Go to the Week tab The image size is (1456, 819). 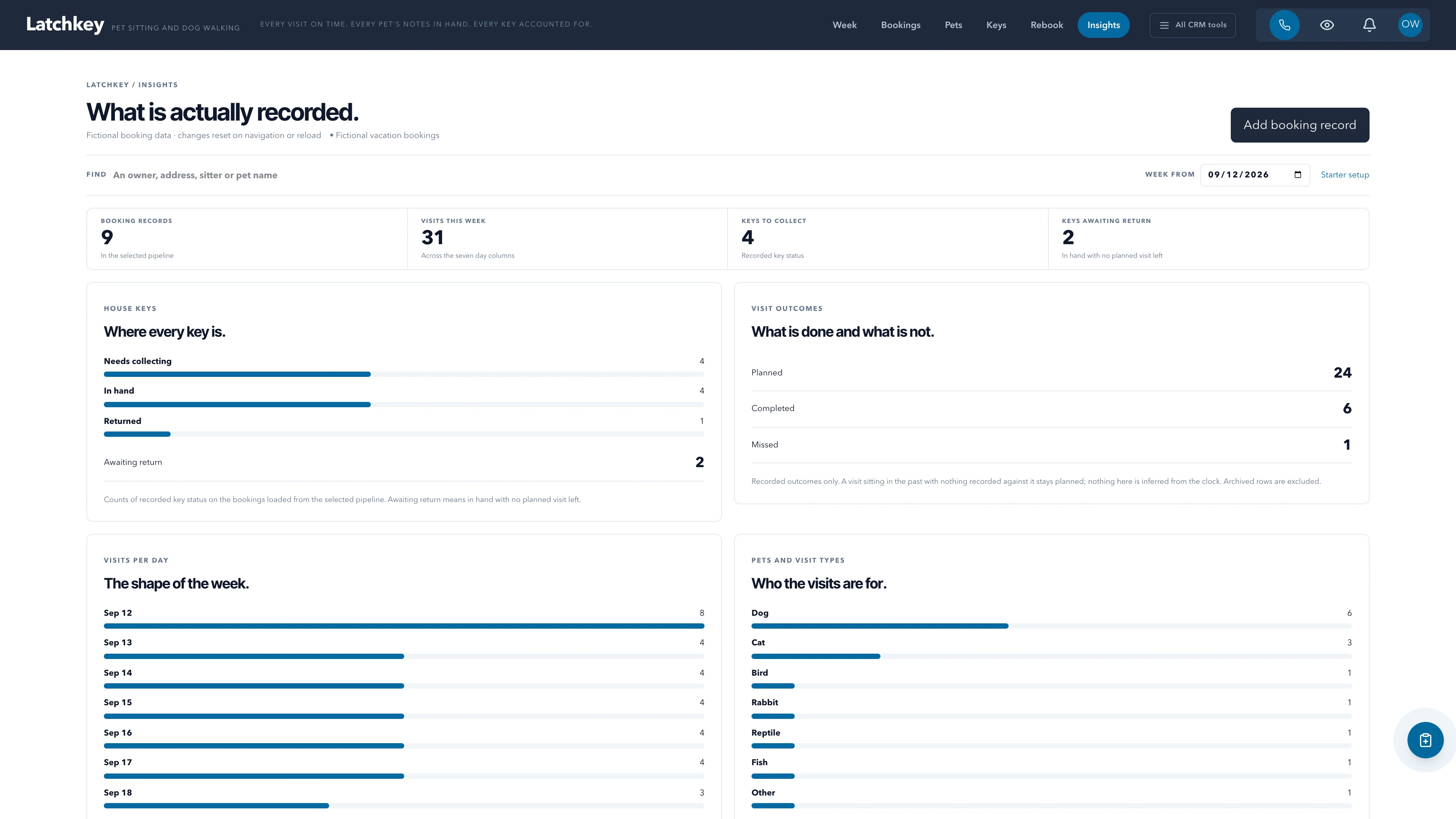point(844,25)
